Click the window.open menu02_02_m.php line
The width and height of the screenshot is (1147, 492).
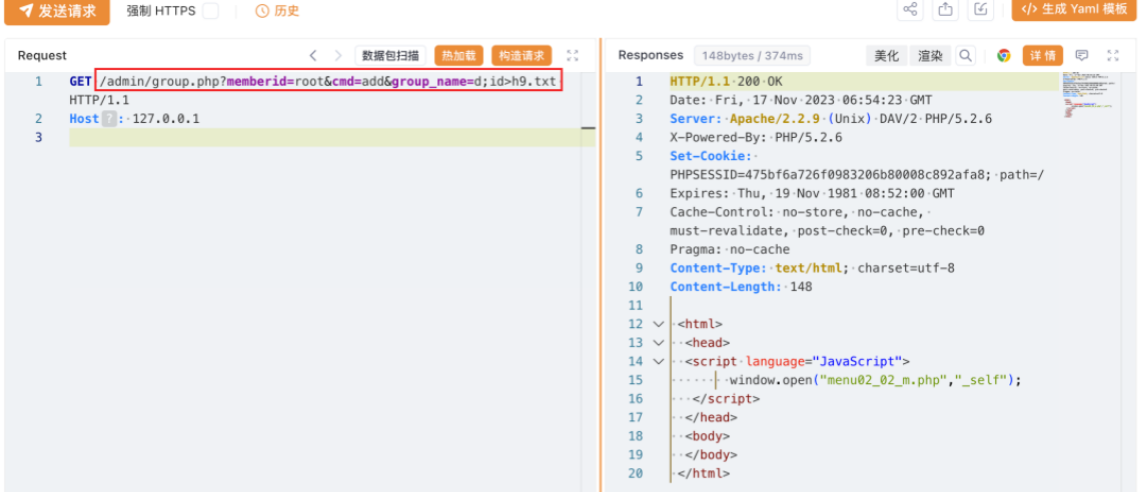(x=875, y=379)
